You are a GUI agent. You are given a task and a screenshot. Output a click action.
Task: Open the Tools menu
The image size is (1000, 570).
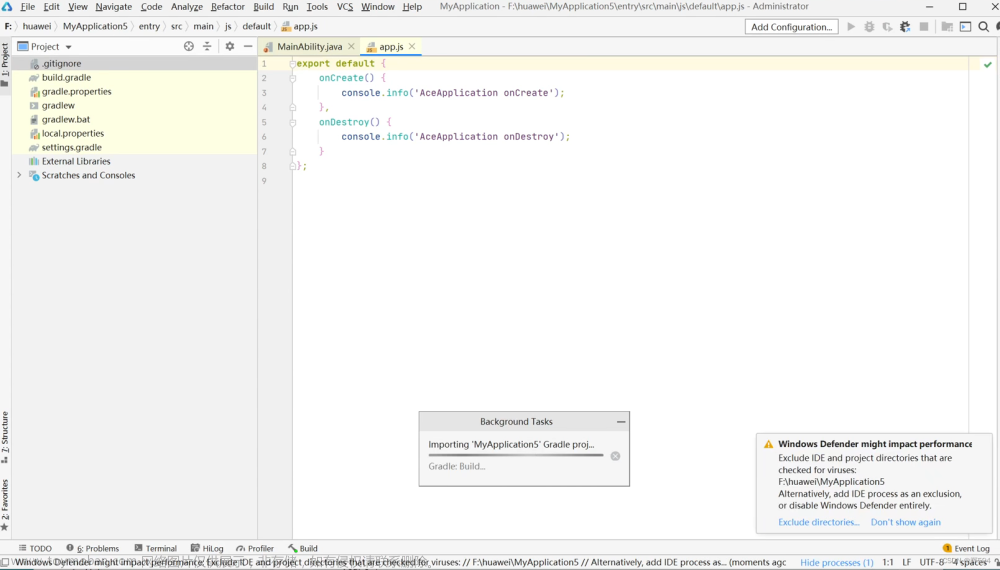click(317, 6)
